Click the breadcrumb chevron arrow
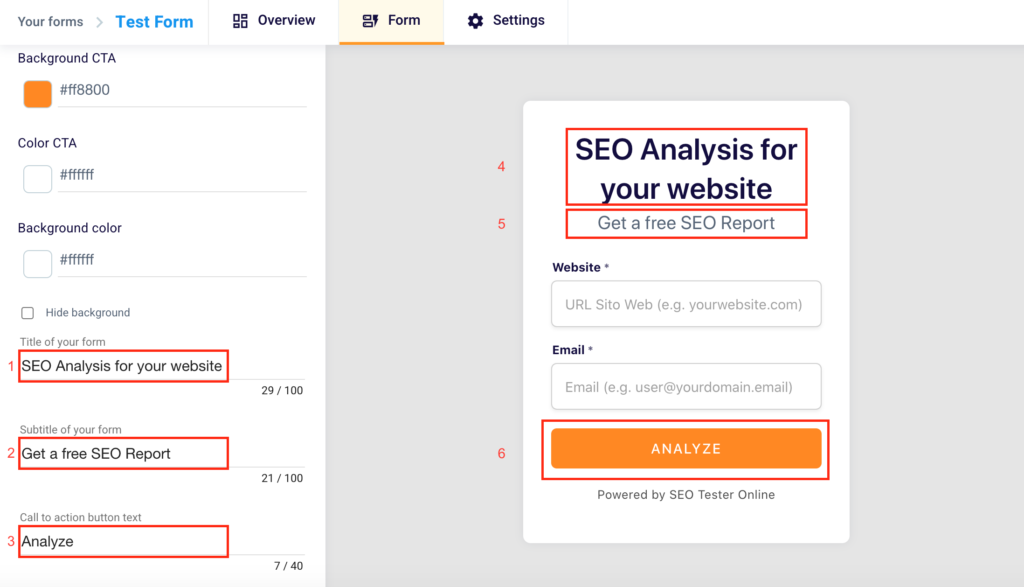Viewport: 1024px width, 587px height. (x=100, y=22)
